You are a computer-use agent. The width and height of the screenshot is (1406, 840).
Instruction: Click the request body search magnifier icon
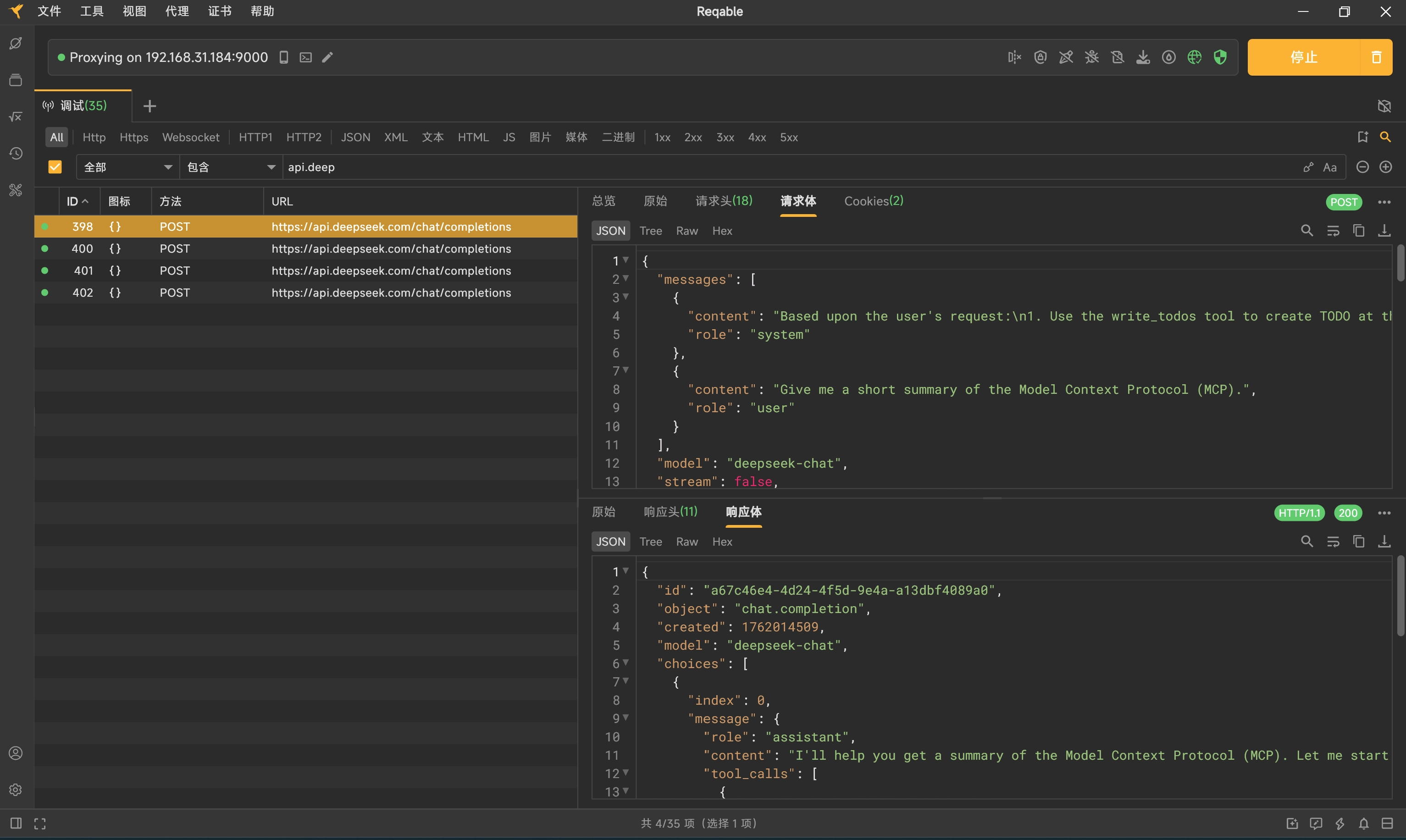(1306, 230)
